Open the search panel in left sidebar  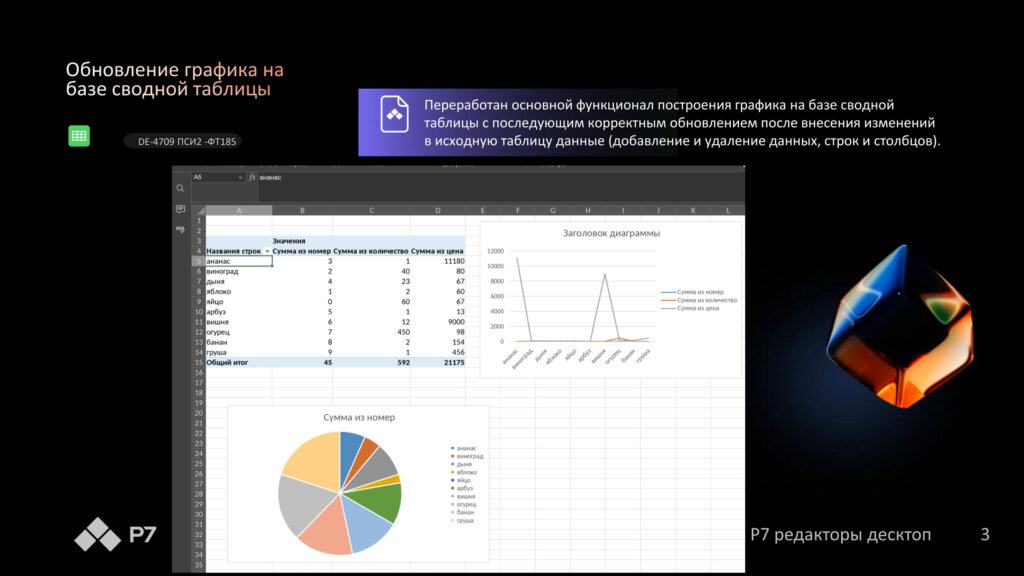(181, 188)
